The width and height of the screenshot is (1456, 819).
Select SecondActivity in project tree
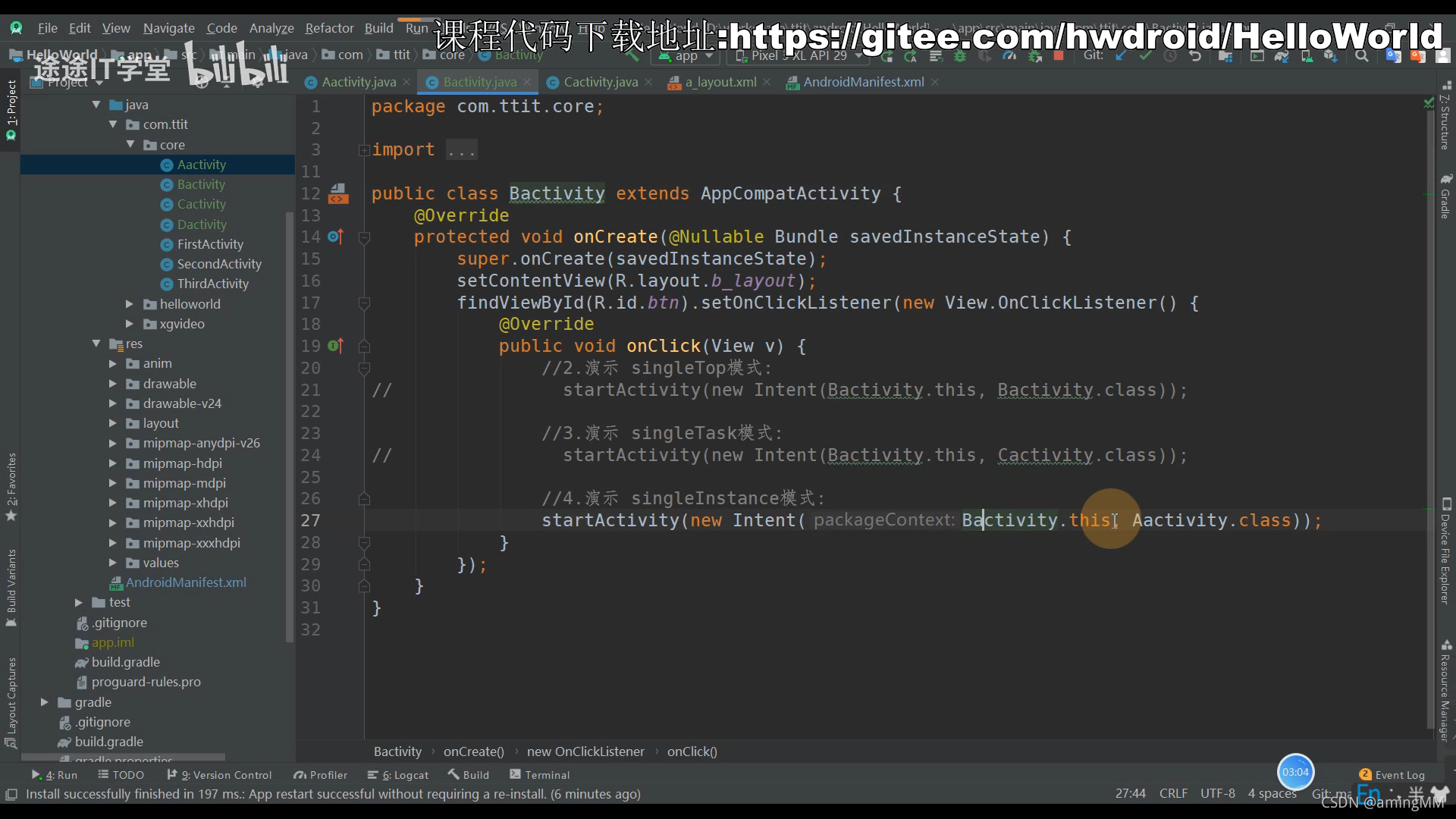[x=219, y=264]
